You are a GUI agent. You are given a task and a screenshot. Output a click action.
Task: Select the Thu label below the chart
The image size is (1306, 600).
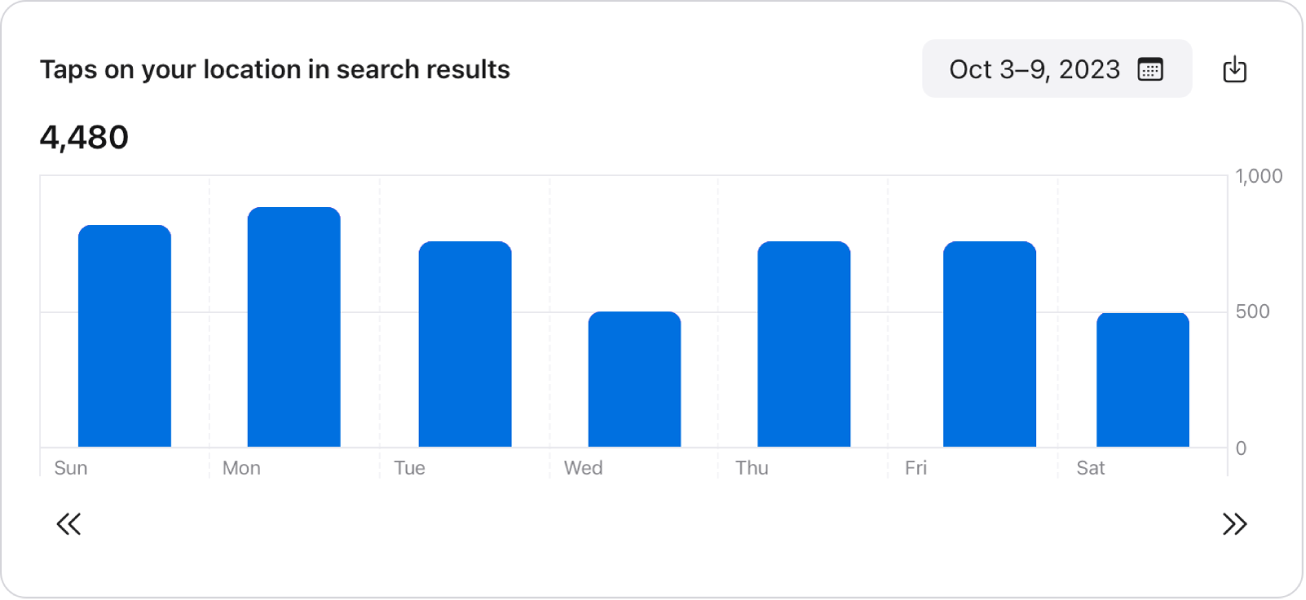(752, 467)
